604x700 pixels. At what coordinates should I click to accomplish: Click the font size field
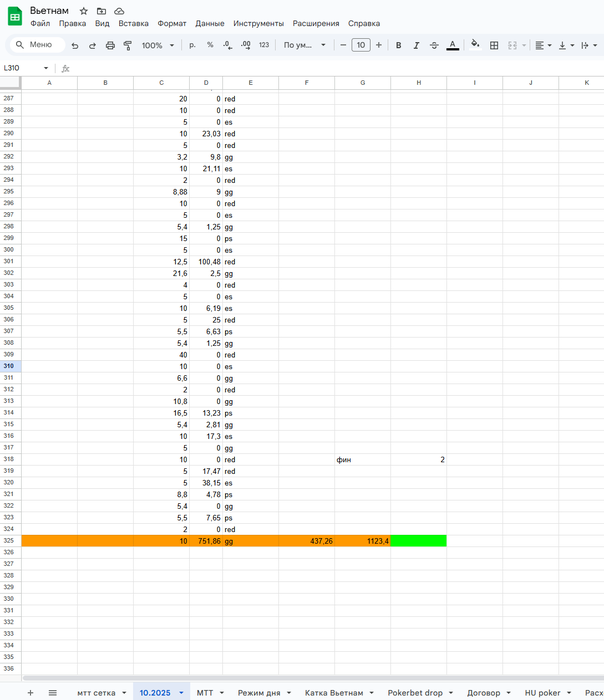pyautogui.click(x=361, y=45)
